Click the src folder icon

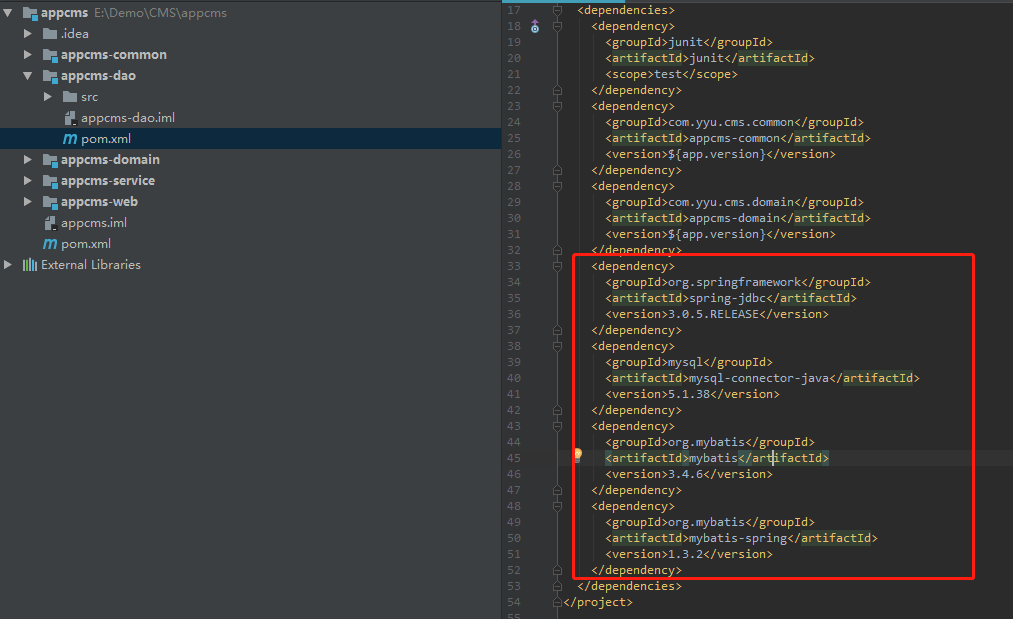pyautogui.click(x=70, y=97)
